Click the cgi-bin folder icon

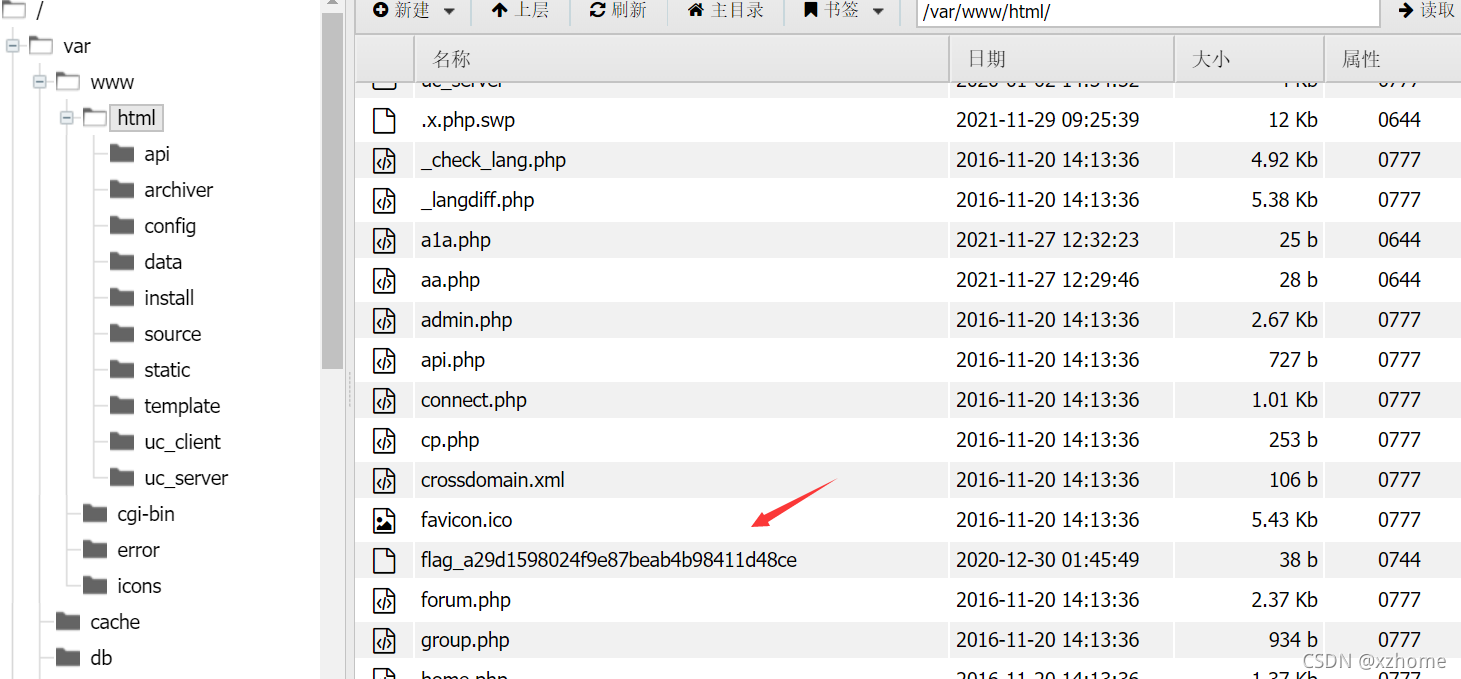point(95,513)
